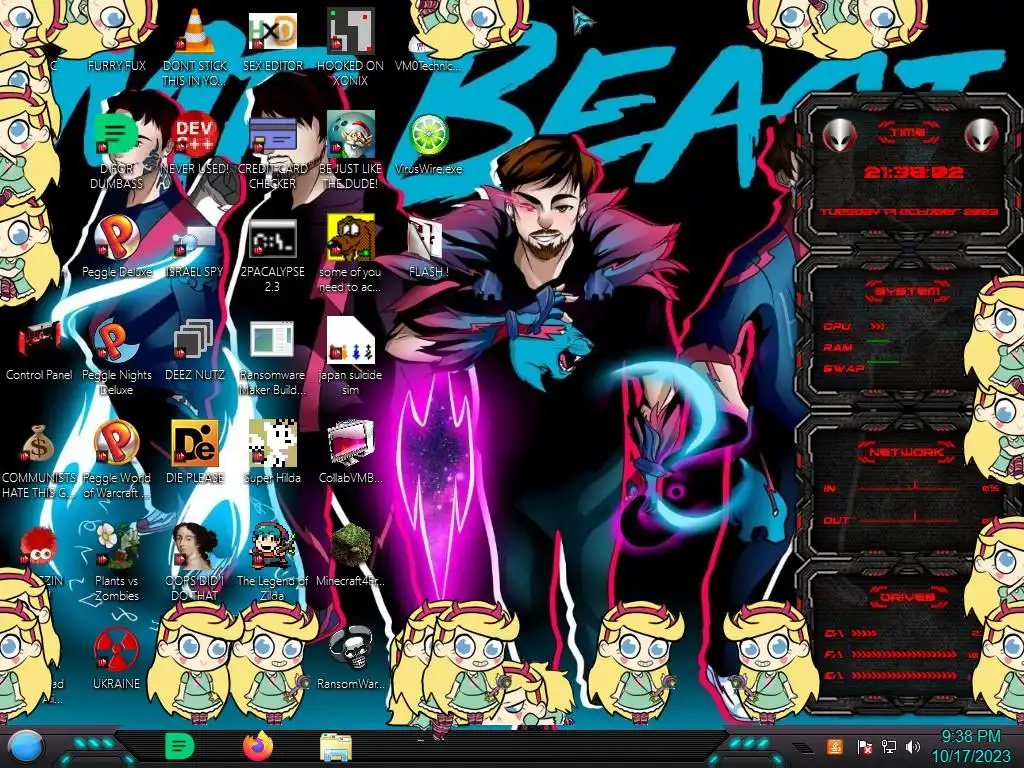Click the Tuesday October date line in widget
This screenshot has width=1024, height=768.
(908, 212)
